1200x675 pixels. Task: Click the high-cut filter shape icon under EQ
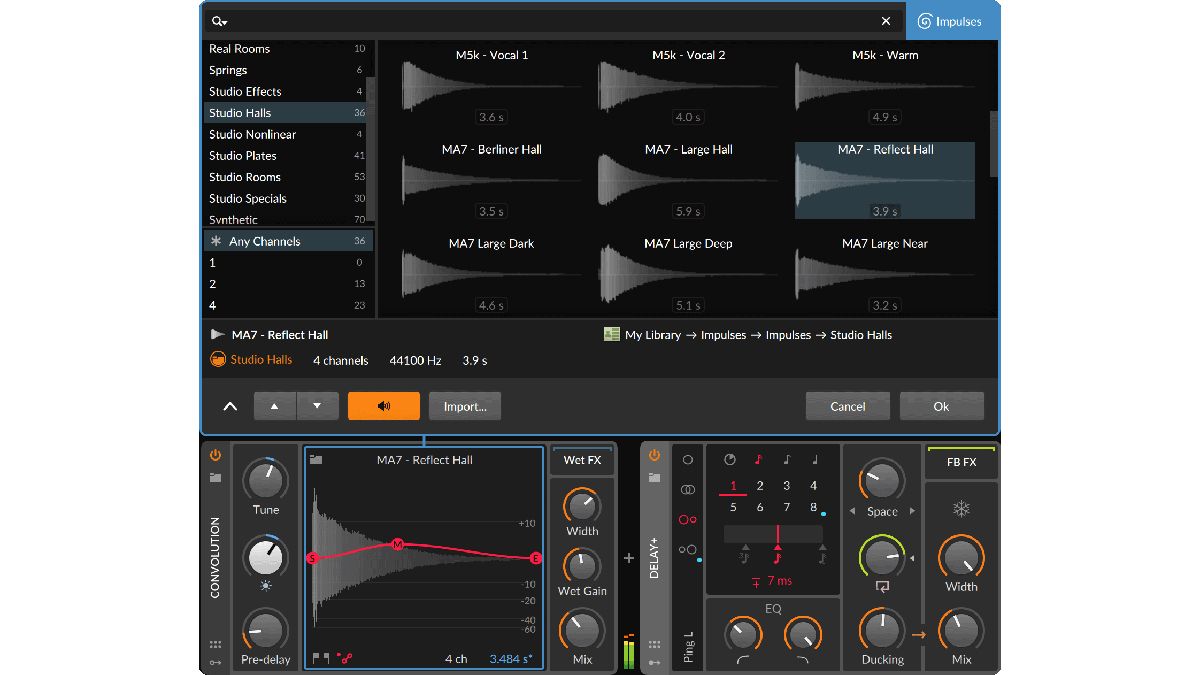coord(803,660)
